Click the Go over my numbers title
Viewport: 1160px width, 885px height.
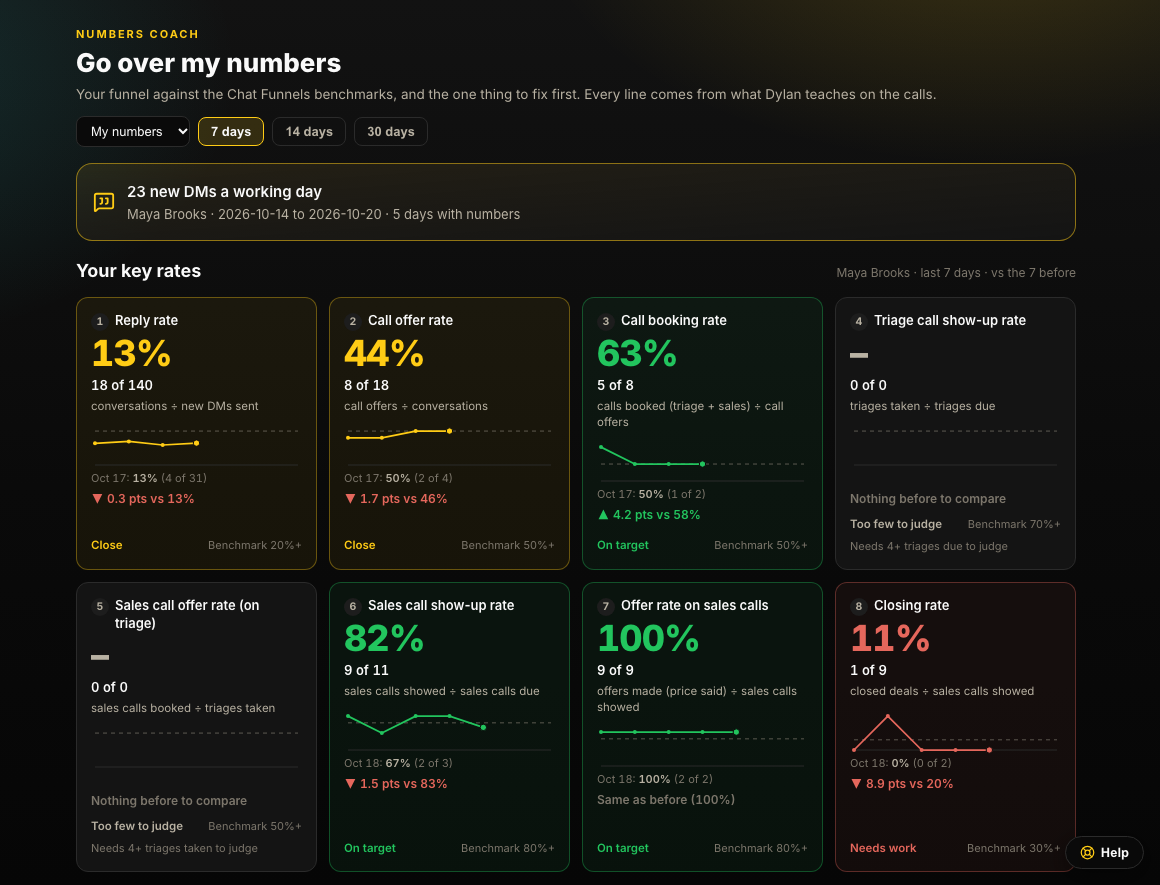209,63
